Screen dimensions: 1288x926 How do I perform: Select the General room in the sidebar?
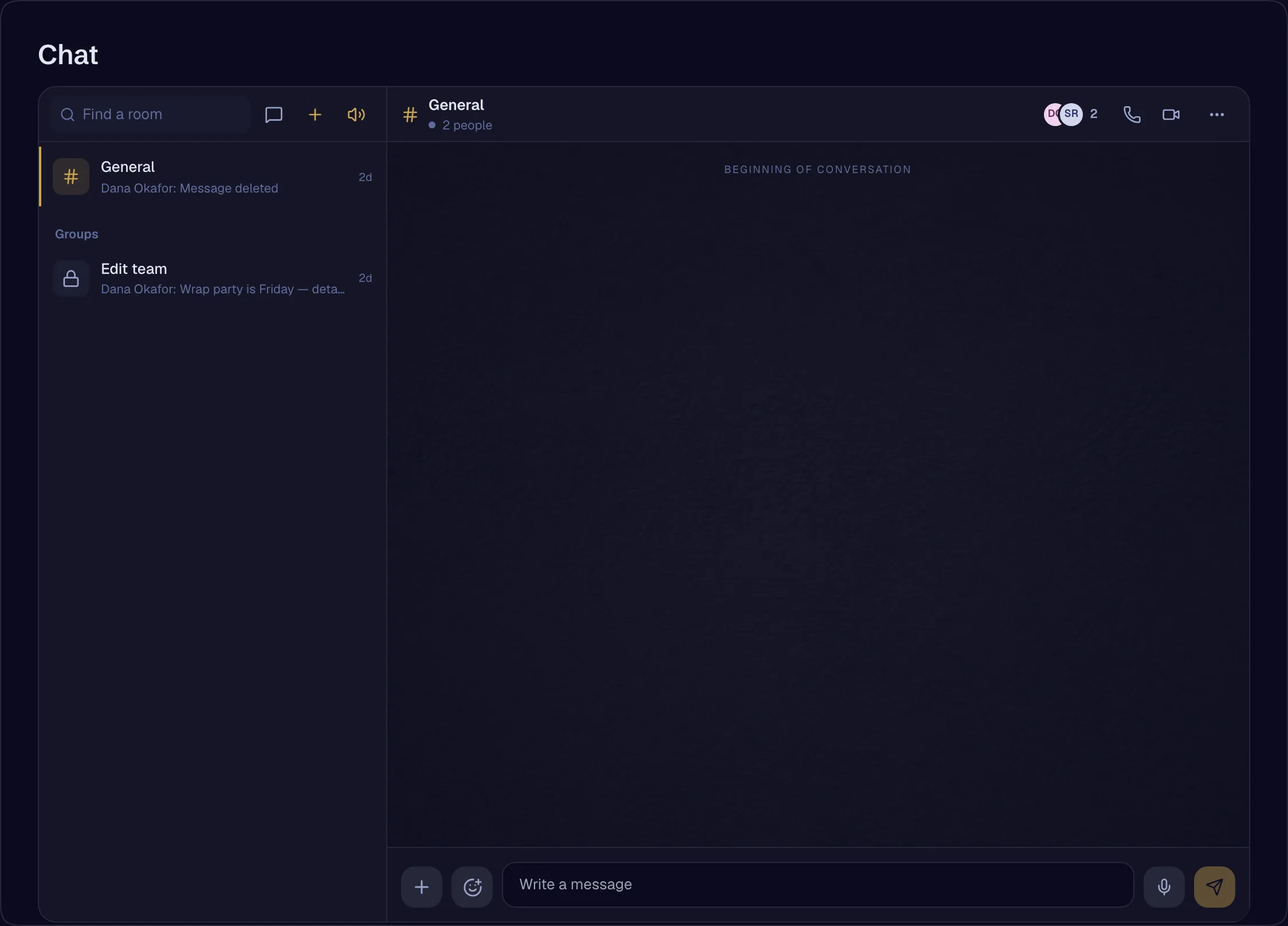[213, 176]
